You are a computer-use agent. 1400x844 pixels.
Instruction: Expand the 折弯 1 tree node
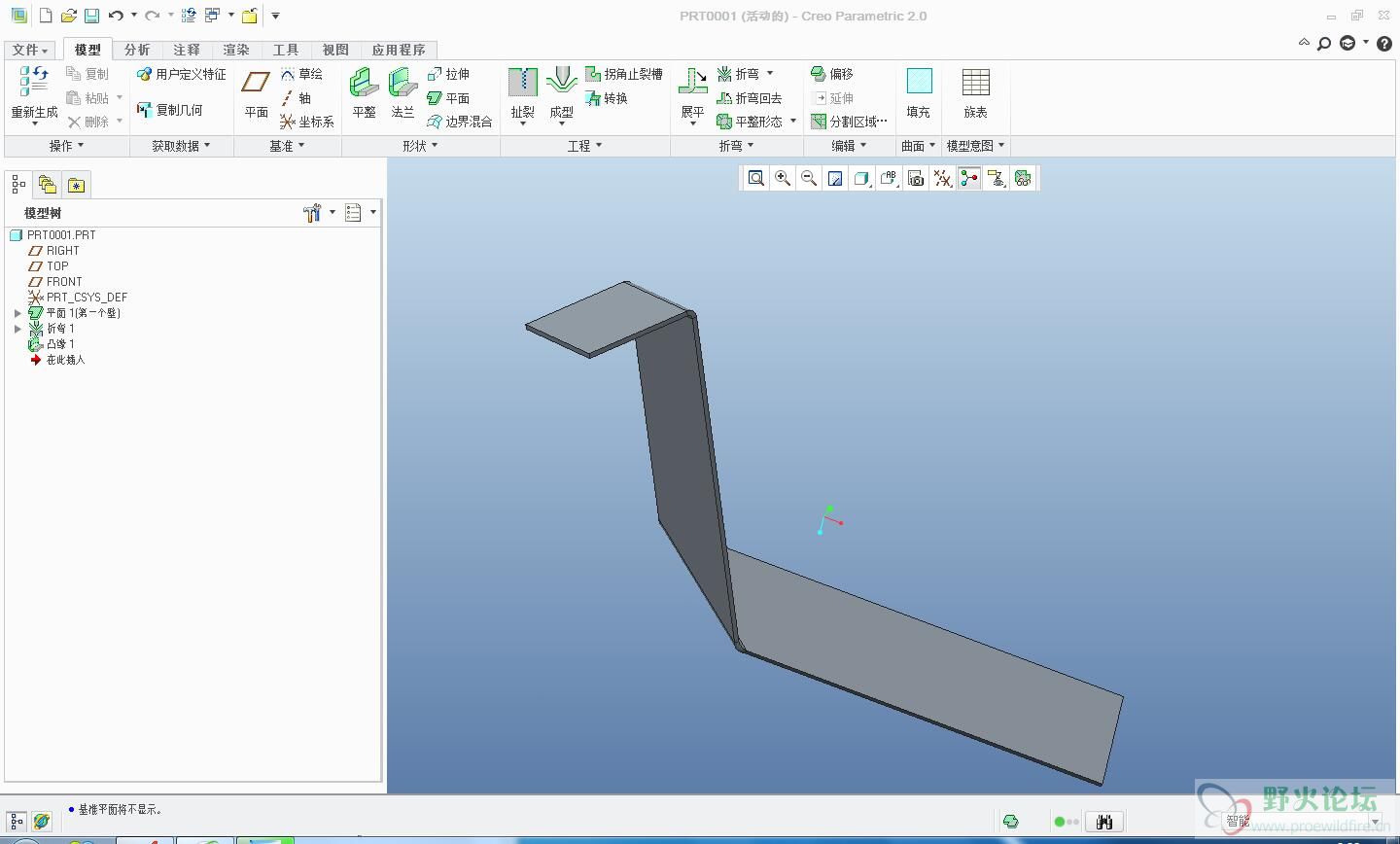[x=17, y=329]
